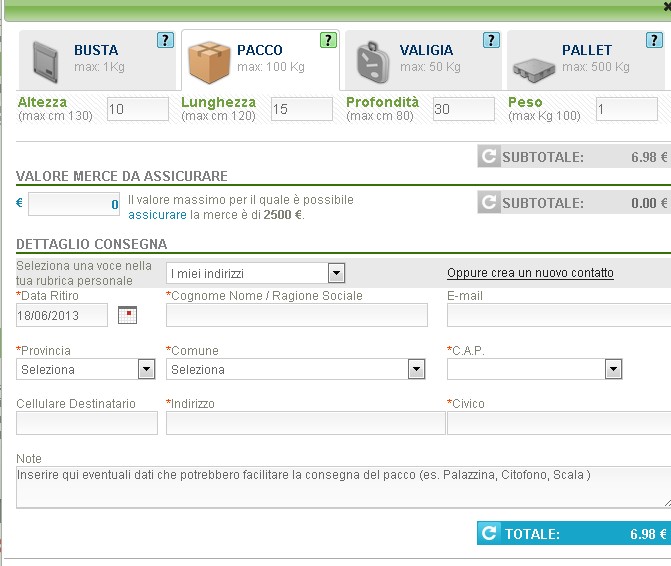Click the Profondità input field

(464, 109)
